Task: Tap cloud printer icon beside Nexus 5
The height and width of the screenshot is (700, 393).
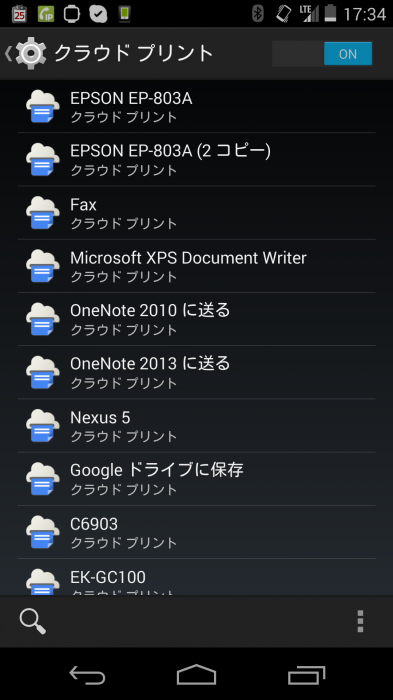Action: [42, 425]
